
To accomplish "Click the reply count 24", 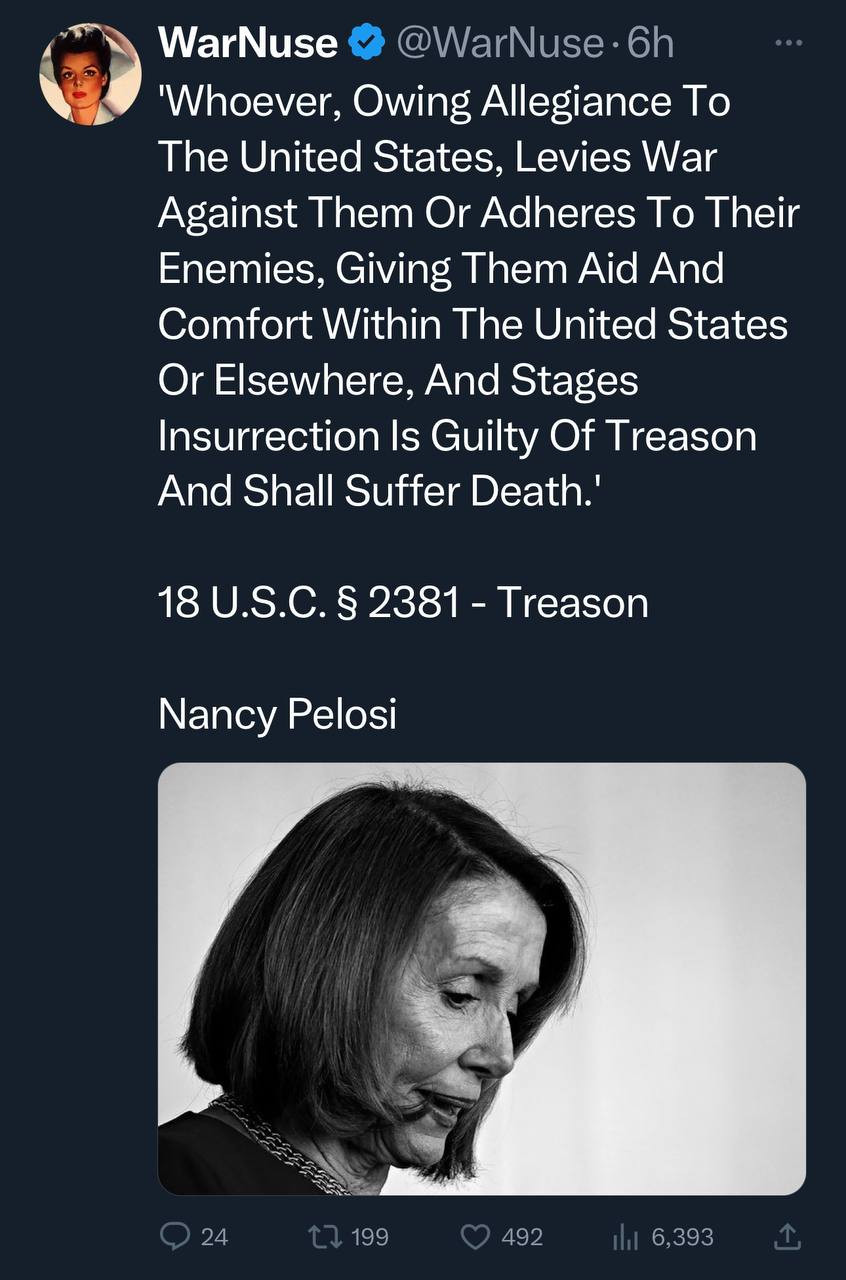I will click(x=214, y=1237).
